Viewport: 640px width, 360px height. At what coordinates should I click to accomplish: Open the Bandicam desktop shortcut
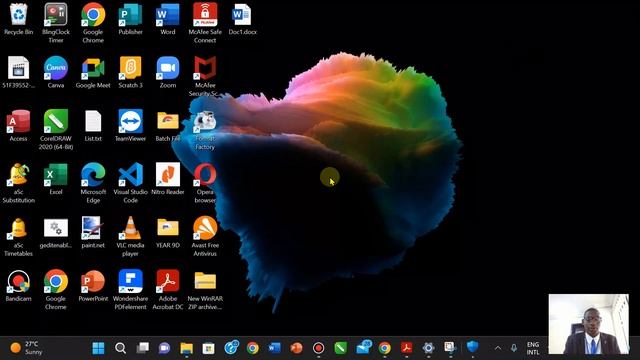[x=18, y=286]
